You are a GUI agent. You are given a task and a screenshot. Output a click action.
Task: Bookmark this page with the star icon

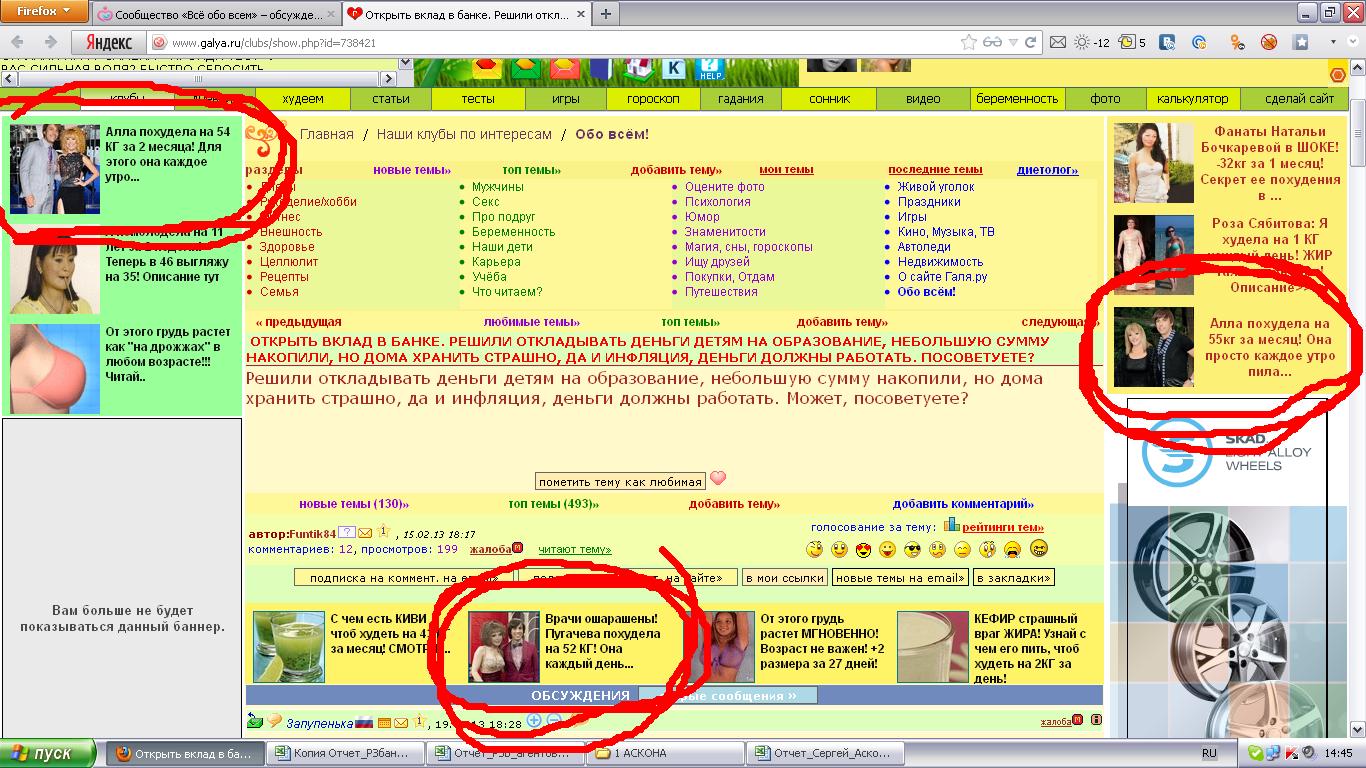(968, 42)
